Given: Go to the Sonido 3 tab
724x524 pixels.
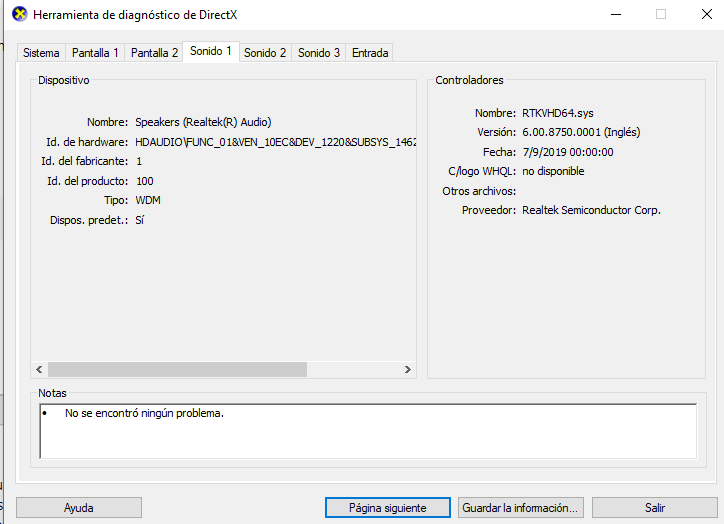Looking at the screenshot, I should point(319,53).
